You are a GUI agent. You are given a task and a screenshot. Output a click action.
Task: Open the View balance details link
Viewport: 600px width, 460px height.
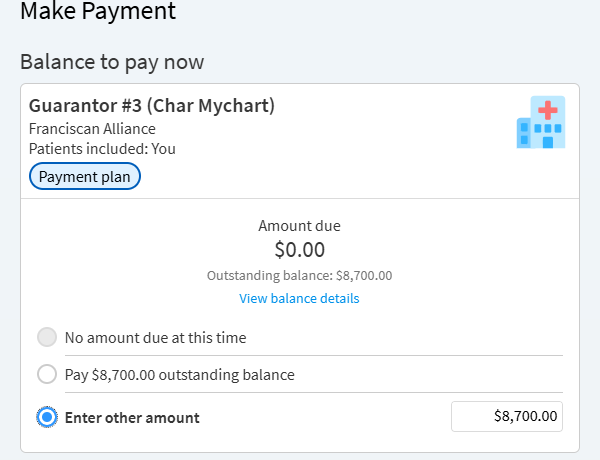pyautogui.click(x=299, y=298)
